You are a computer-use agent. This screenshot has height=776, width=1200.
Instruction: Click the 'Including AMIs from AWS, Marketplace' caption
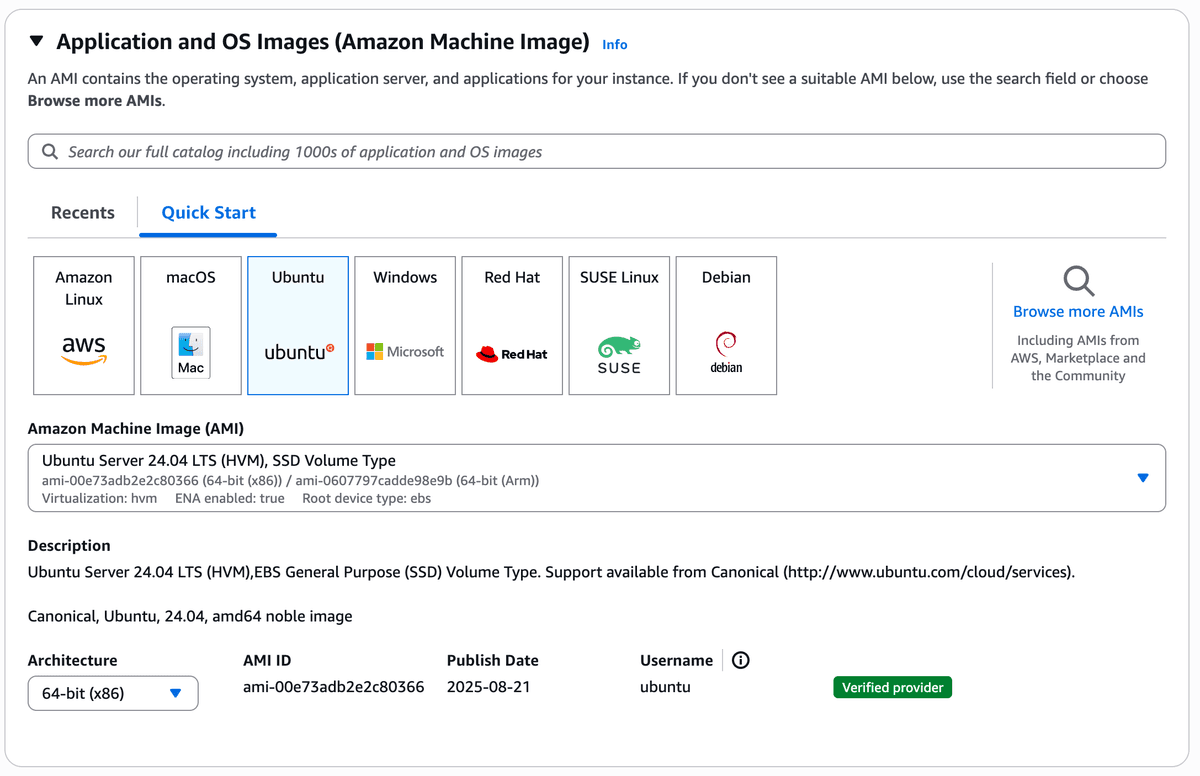[x=1078, y=358]
